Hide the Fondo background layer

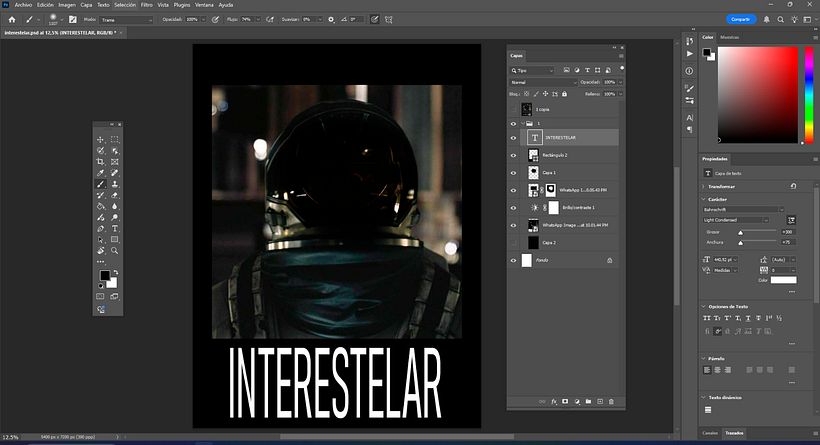point(513,260)
